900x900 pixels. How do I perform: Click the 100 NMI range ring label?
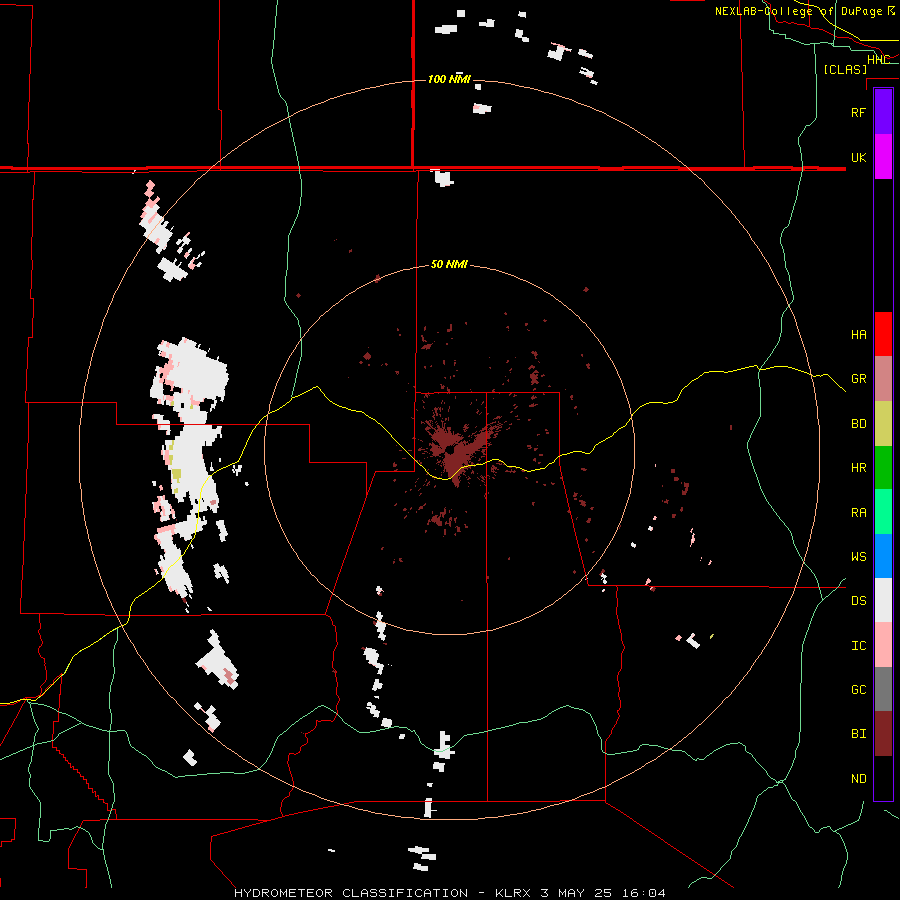(x=449, y=79)
